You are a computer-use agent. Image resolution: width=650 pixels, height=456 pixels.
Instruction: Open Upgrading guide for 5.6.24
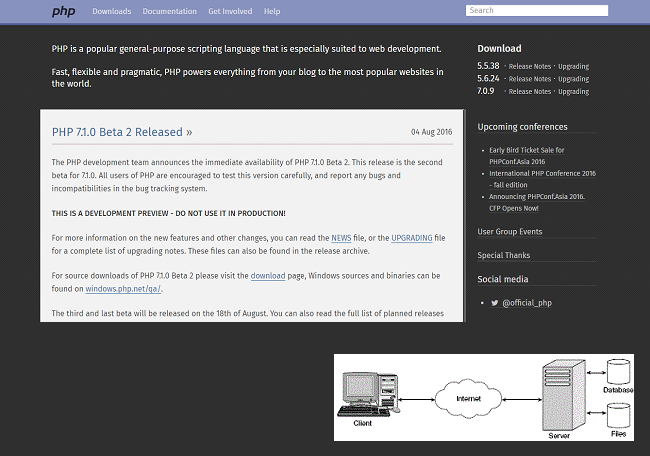(x=573, y=79)
